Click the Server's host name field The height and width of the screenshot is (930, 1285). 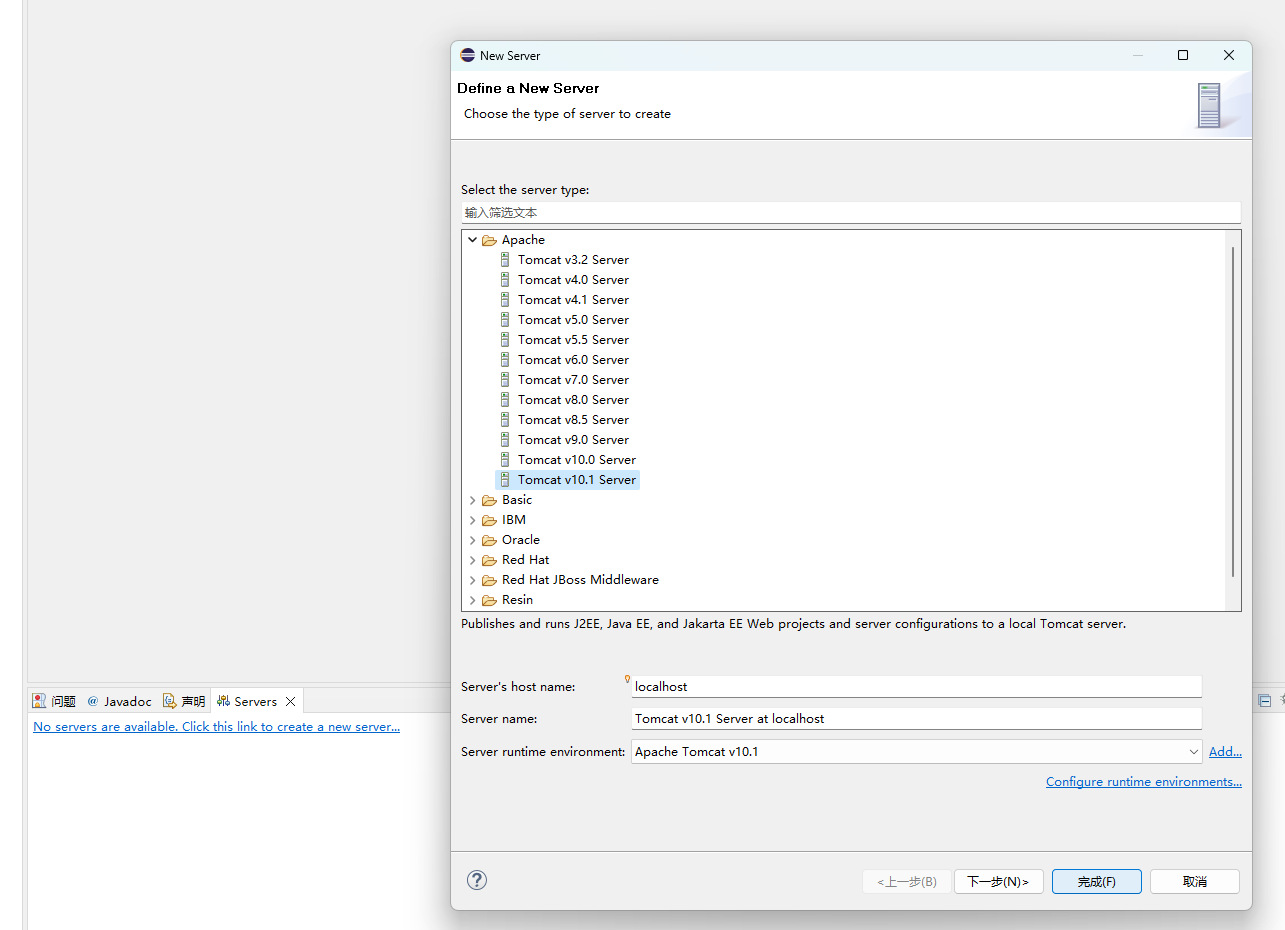[x=916, y=686]
